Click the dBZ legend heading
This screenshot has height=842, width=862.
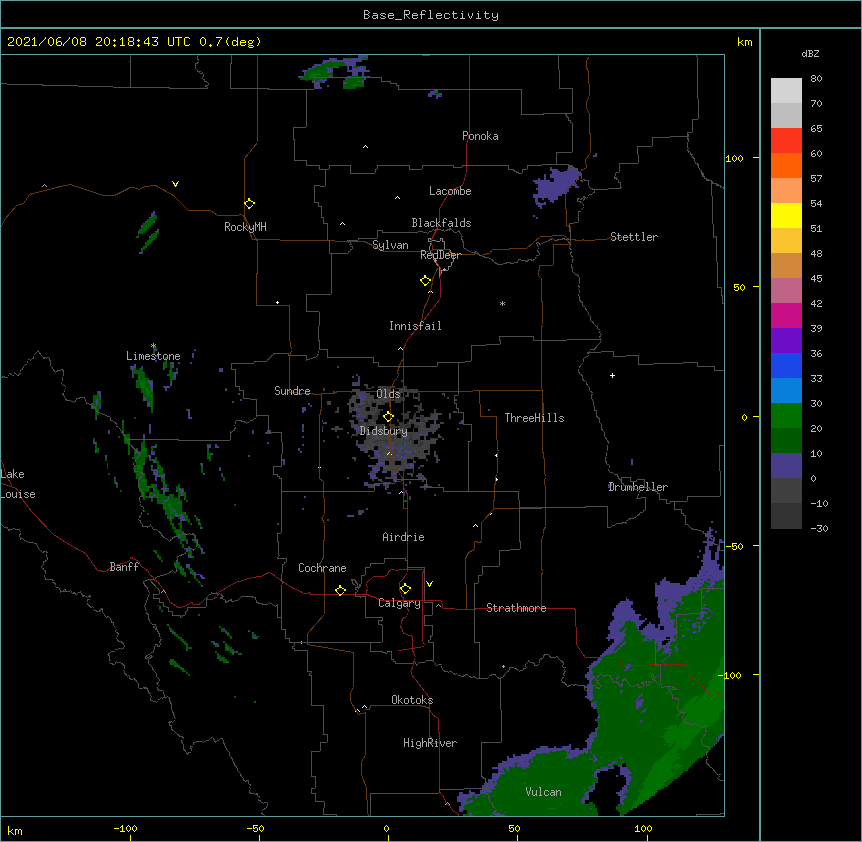tap(810, 53)
